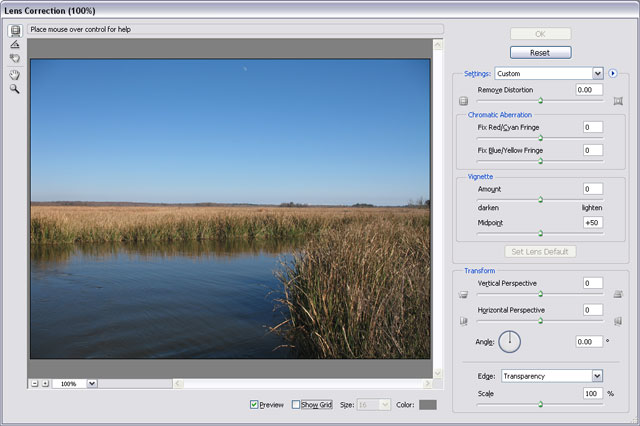Screen dimensions: 640x426
Task: Click the Horizontal Perspective value field
Action: coord(593,310)
